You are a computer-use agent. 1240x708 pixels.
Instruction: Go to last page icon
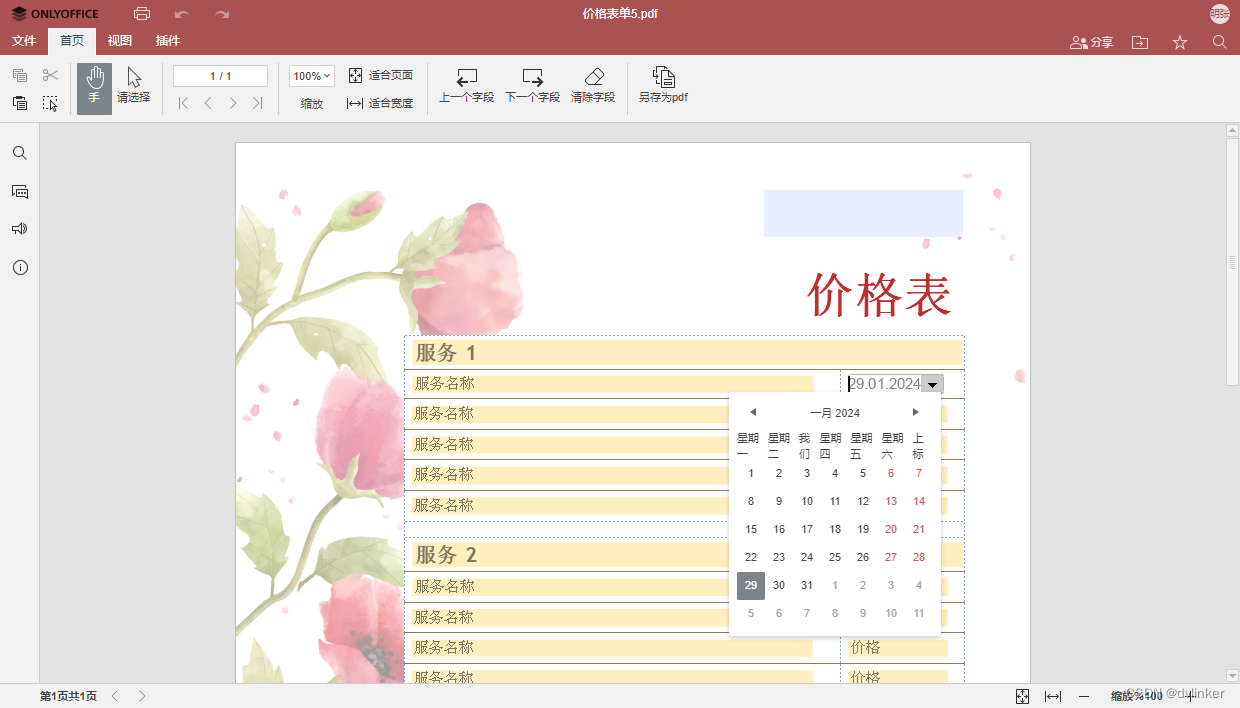coord(258,103)
